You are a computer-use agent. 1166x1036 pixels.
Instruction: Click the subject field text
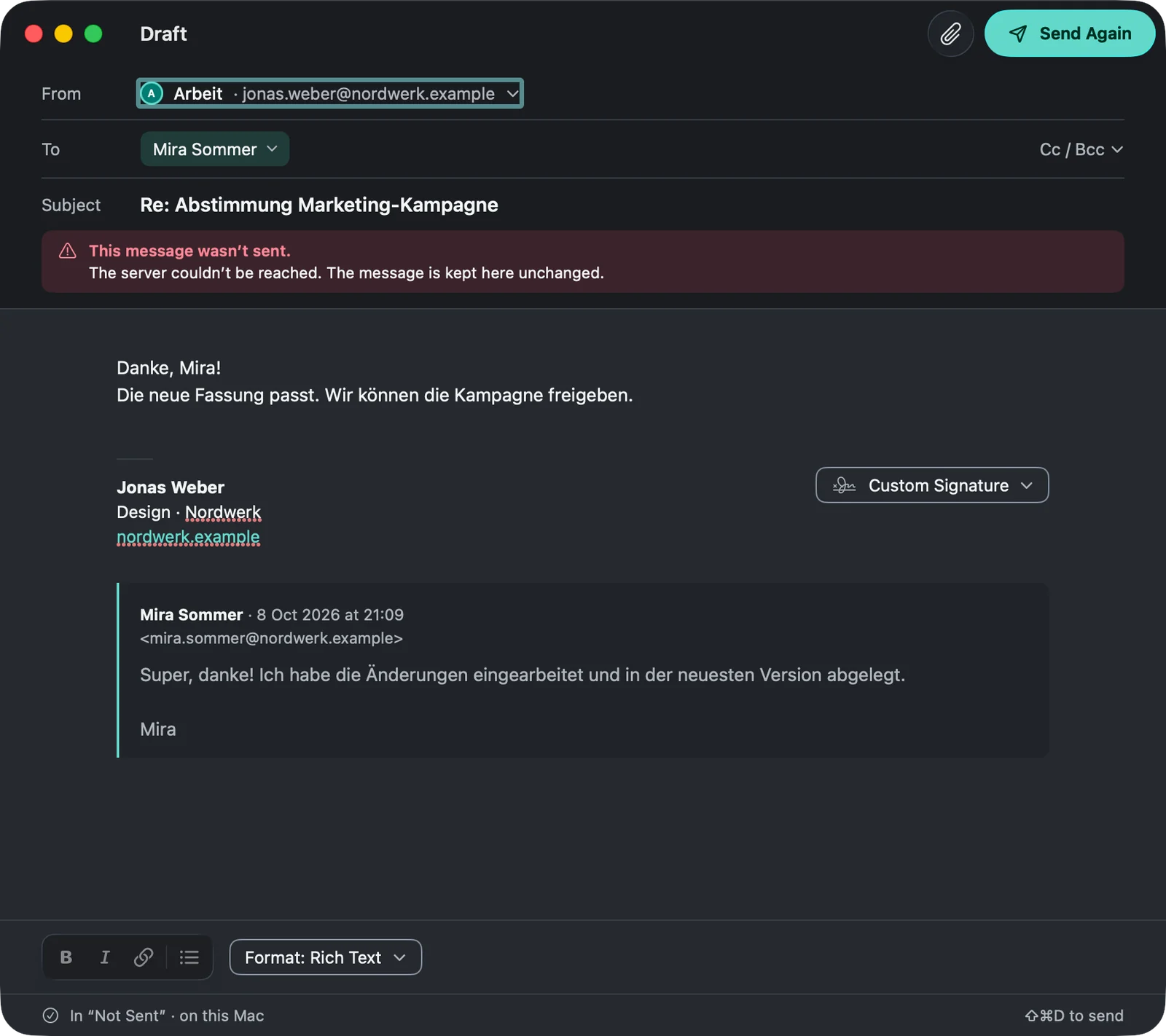pyautogui.click(x=319, y=205)
